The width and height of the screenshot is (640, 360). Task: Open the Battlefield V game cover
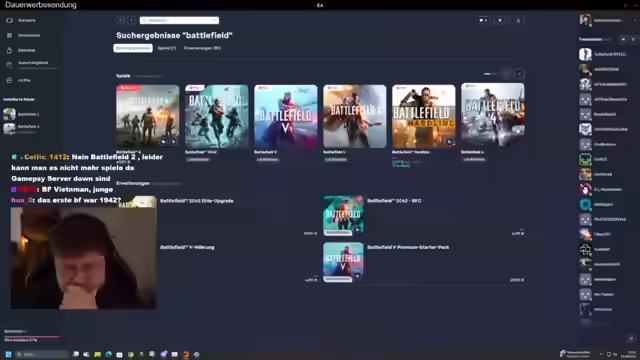(286, 116)
